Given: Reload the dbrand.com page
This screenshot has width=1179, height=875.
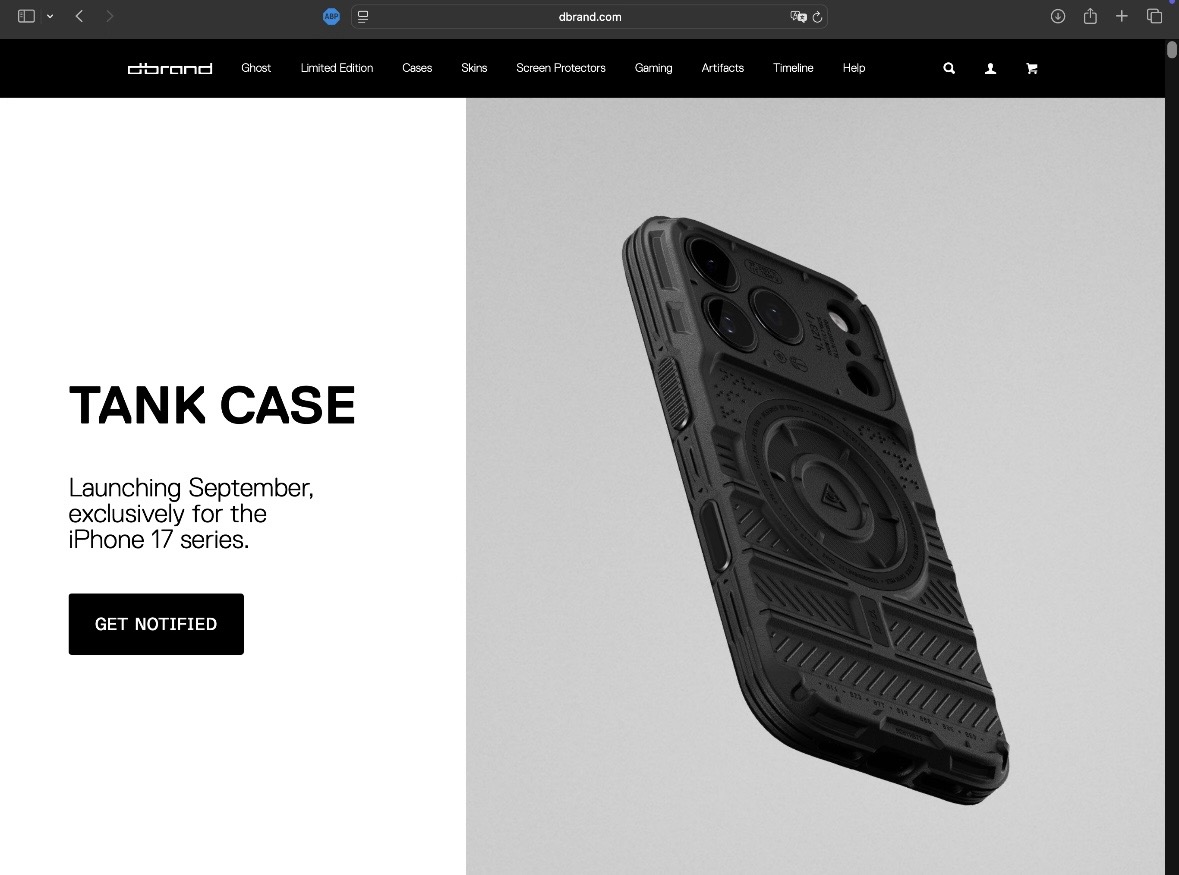Looking at the screenshot, I should 817,17.
